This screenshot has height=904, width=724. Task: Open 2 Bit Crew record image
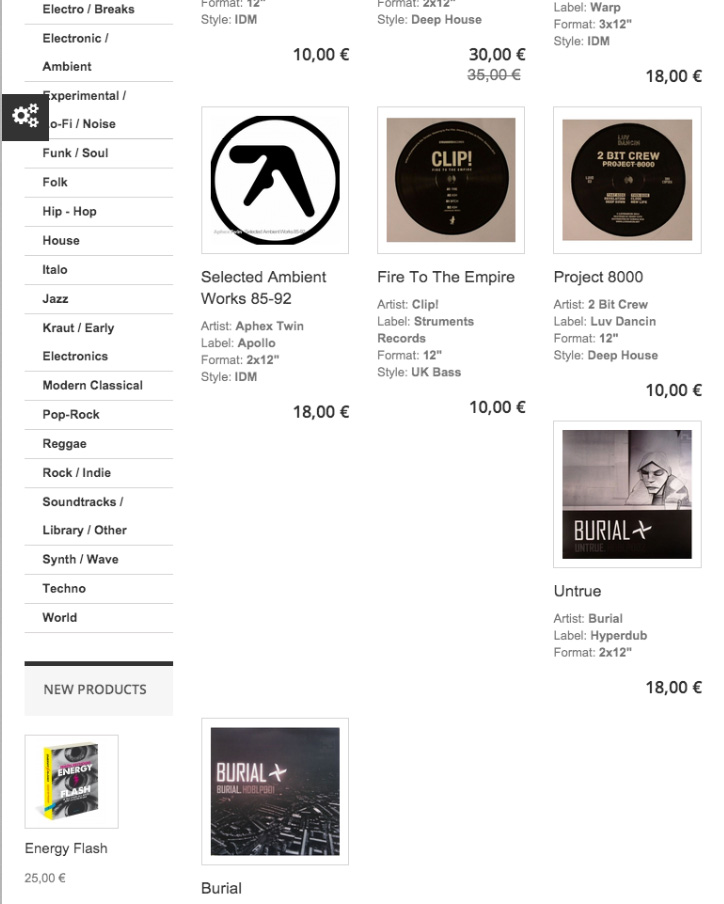627,180
